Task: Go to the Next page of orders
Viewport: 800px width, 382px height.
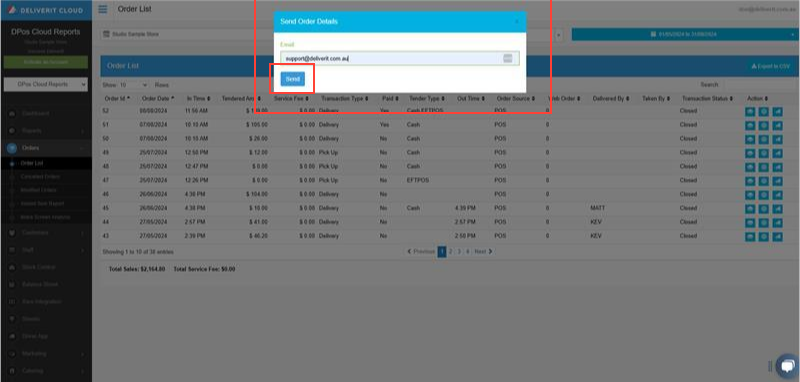Action: [483, 251]
